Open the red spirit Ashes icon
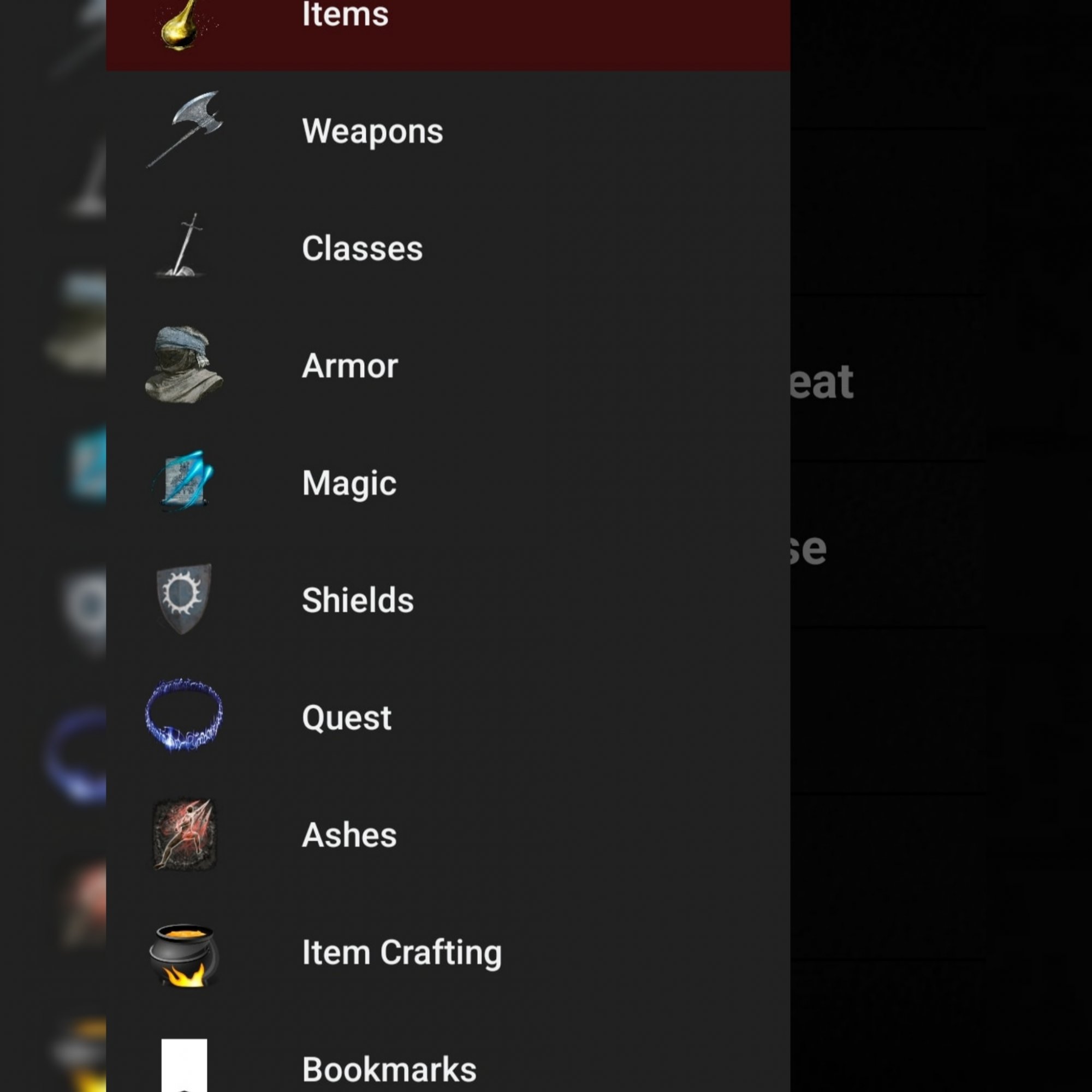Viewport: 1092px width, 1092px height. tap(184, 834)
